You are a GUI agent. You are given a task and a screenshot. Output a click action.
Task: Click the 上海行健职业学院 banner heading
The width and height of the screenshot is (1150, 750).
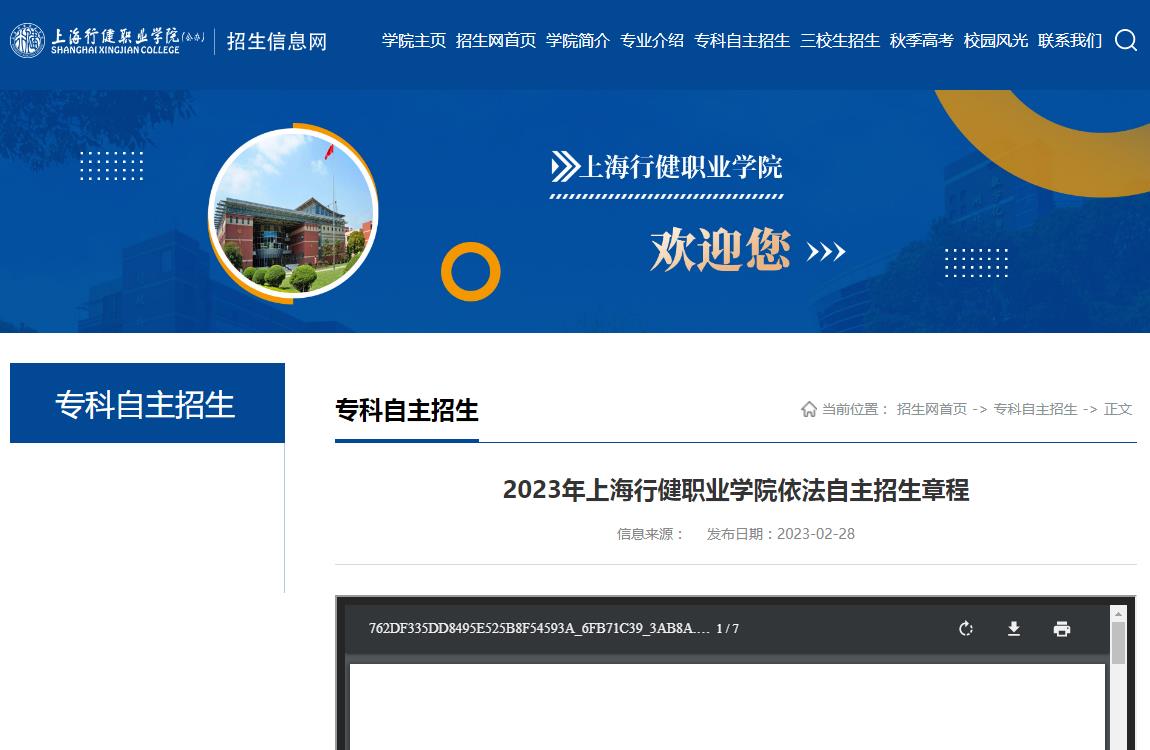pyautogui.click(x=681, y=167)
